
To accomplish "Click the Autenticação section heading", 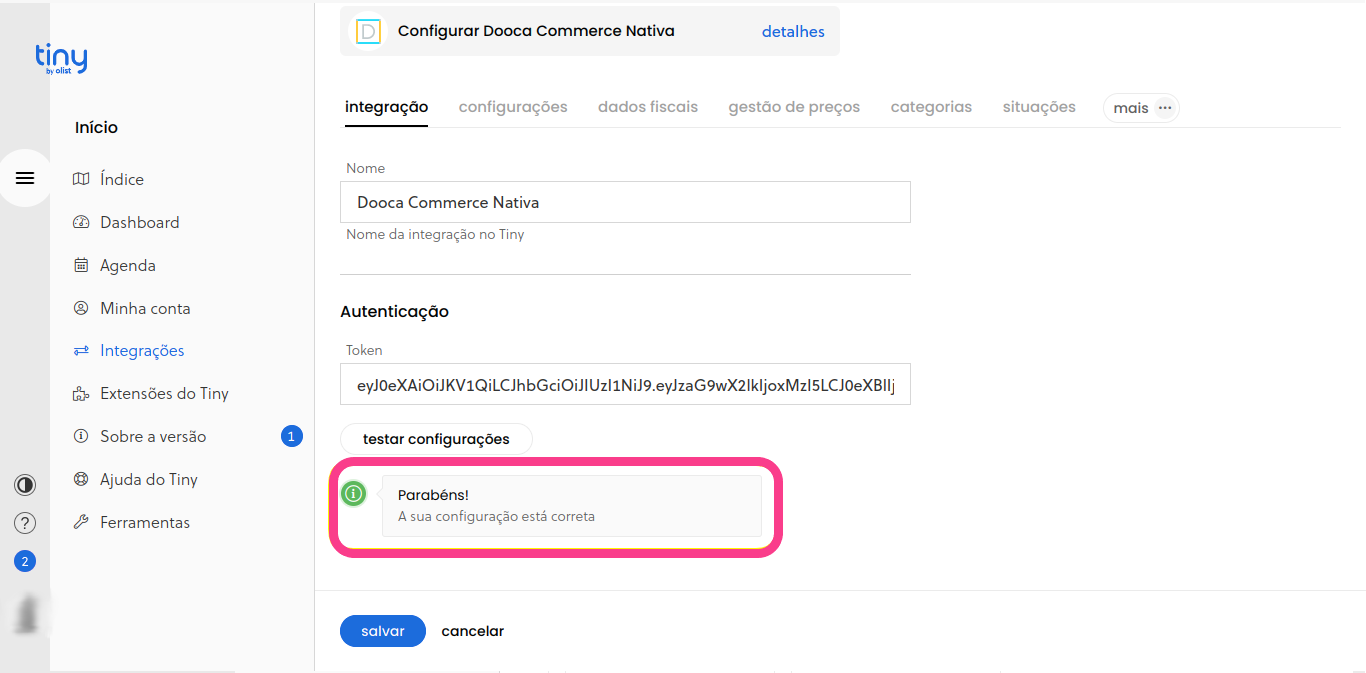I will [x=394, y=311].
